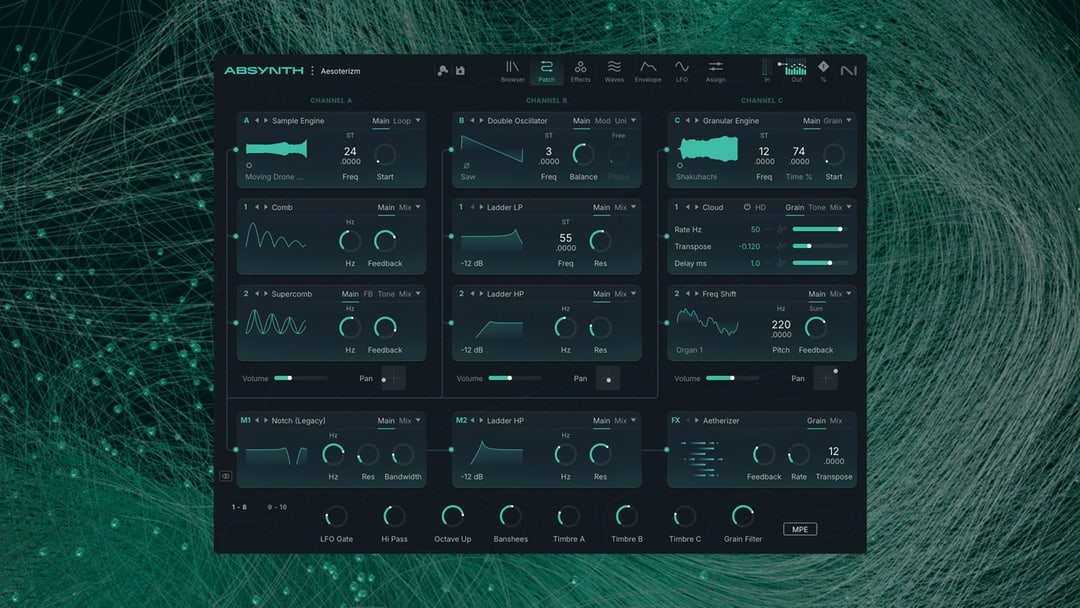Viewport: 1080px width, 608px height.
Task: Go to the LFO page
Action: pyautogui.click(x=682, y=71)
